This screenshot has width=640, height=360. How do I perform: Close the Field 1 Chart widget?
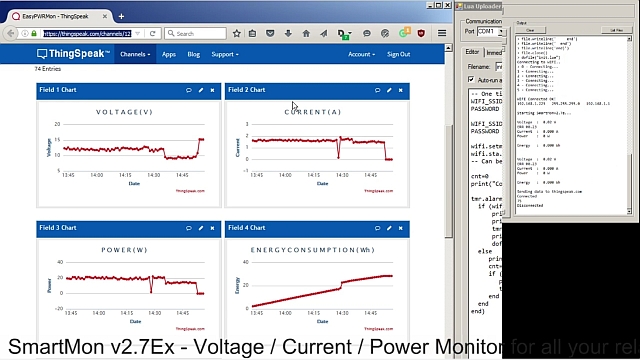click(x=212, y=90)
